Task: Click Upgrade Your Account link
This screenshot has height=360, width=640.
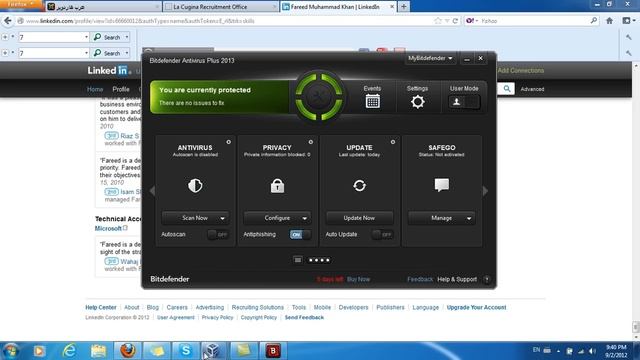Action: pyautogui.click(x=476, y=307)
